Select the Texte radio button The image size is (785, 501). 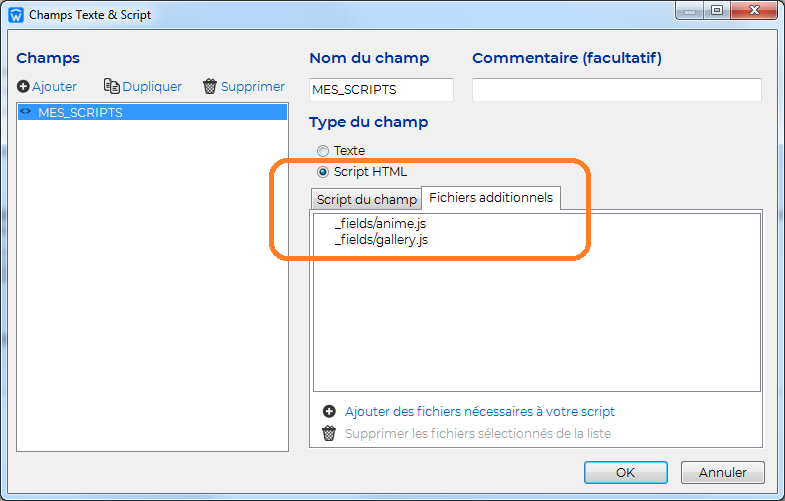(323, 151)
